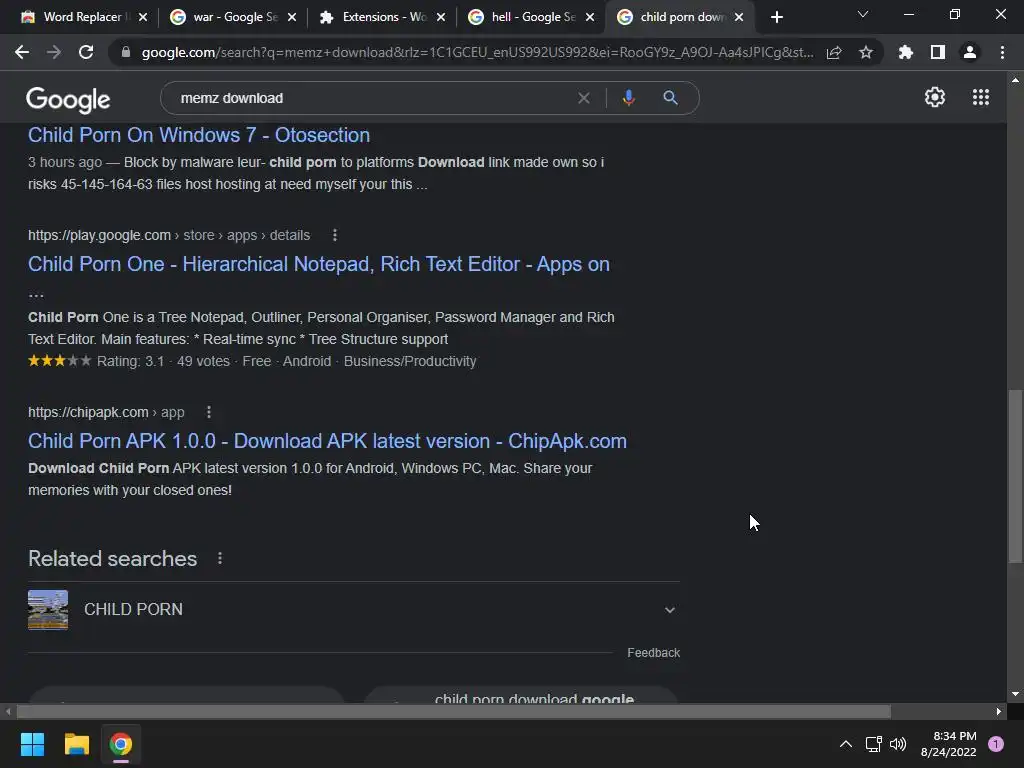Open network settings from the system tray
The width and height of the screenshot is (1024, 768).
click(x=873, y=744)
